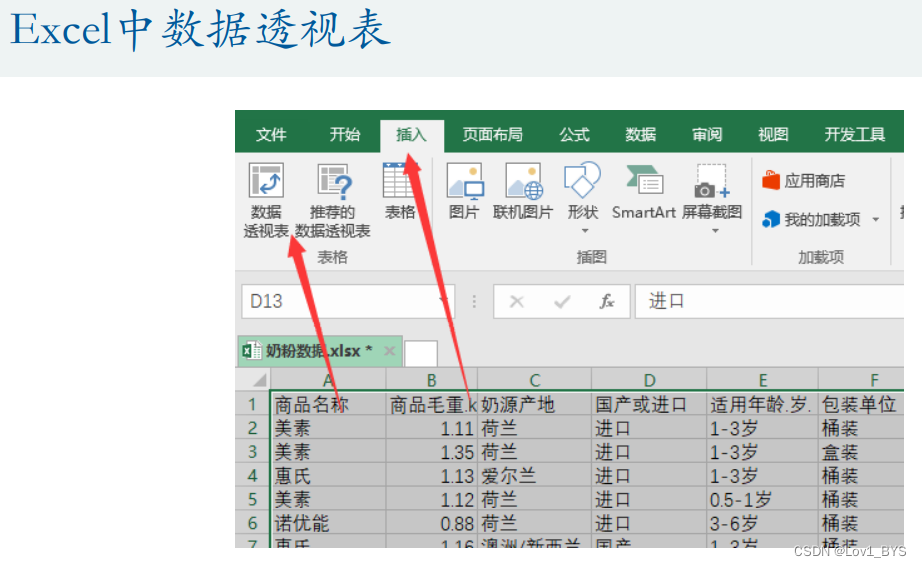922x567 pixels.
Task: Click cell 盒装 in row 3
Action: pyautogui.click(x=861, y=452)
